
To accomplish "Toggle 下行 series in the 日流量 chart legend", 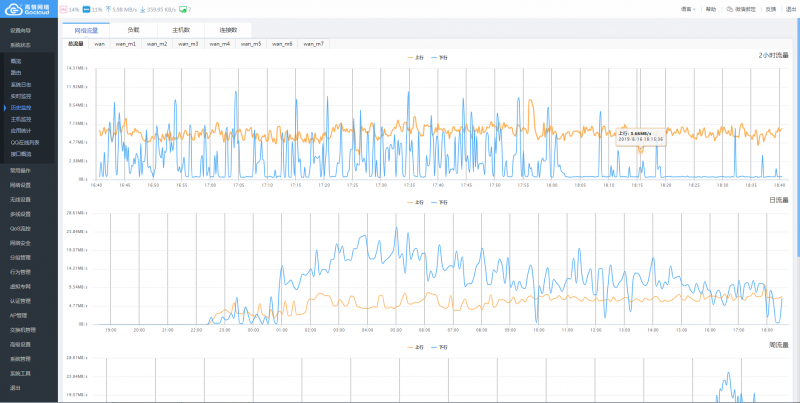I will point(439,203).
